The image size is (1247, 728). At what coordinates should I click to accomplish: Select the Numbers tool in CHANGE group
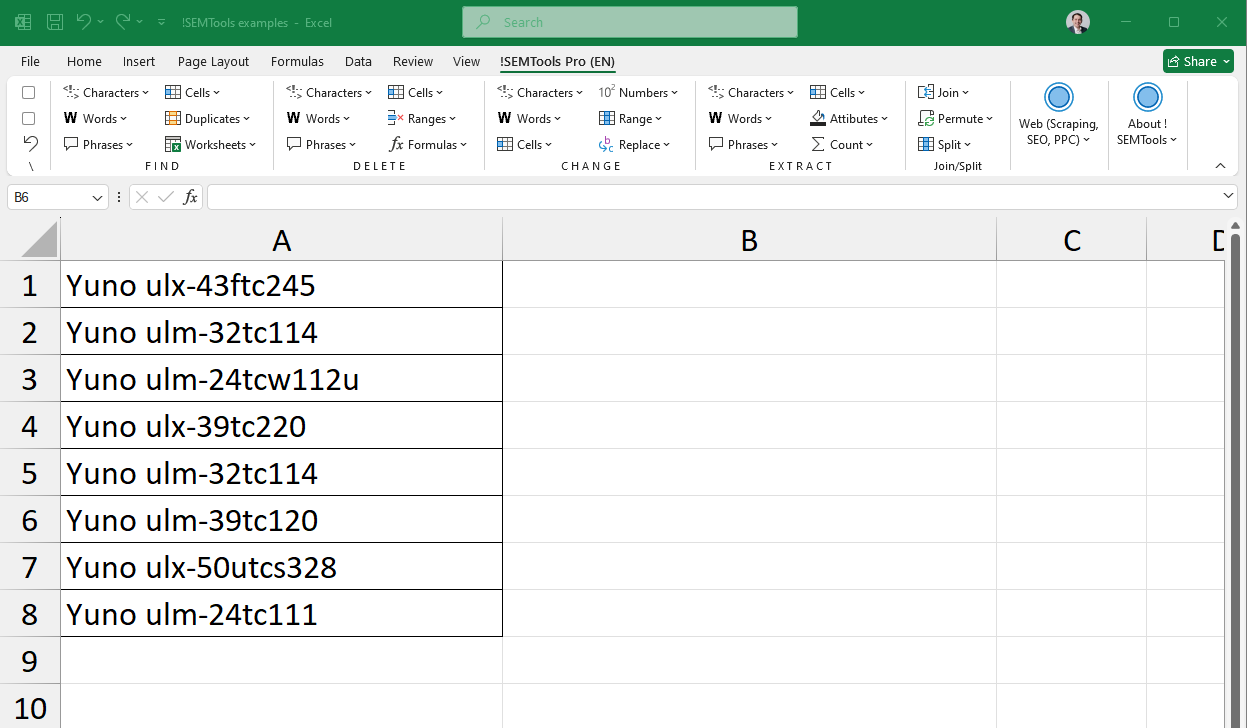pos(639,92)
